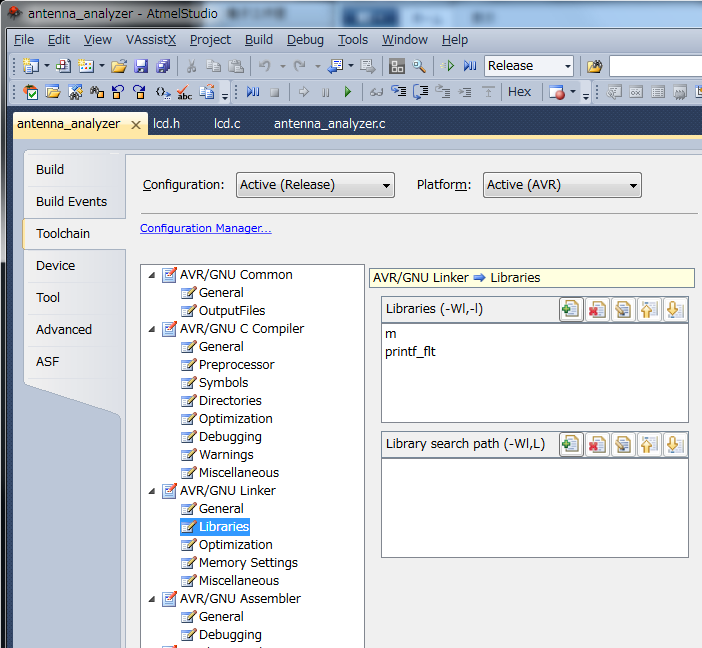Save the current file with the floppy icon
Screen dimensions: 702x648
[x=141, y=66]
